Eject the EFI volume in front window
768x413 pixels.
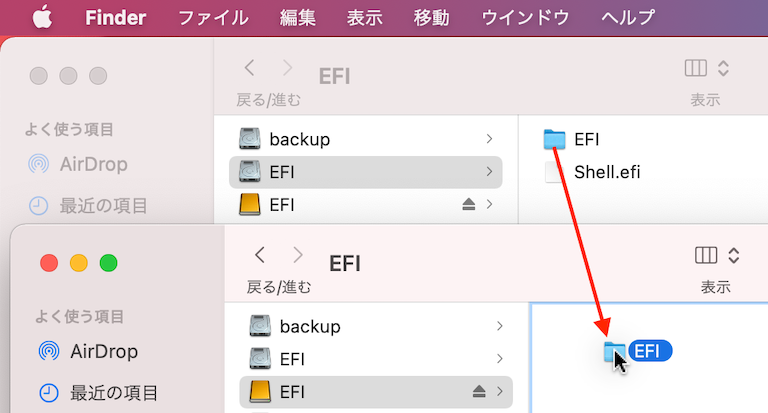pyautogui.click(x=479, y=391)
